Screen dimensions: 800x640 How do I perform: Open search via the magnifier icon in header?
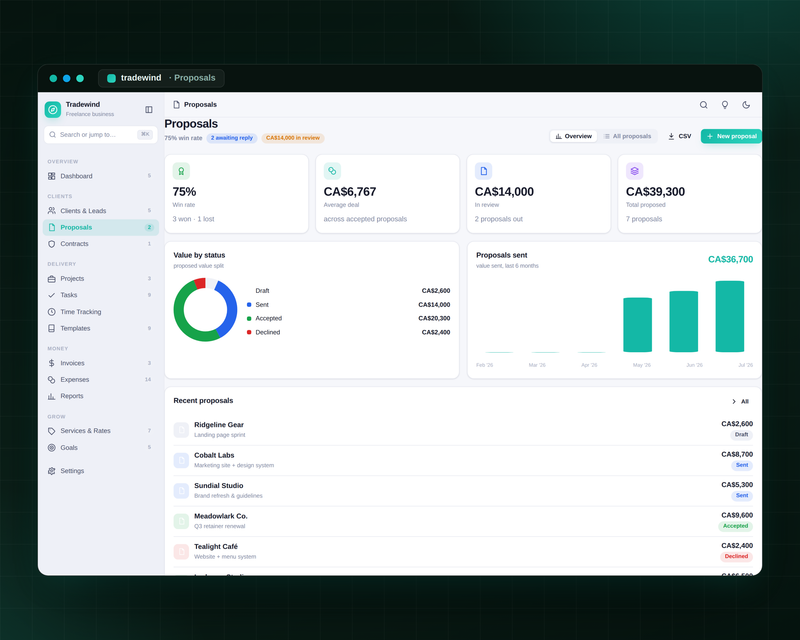pos(704,105)
